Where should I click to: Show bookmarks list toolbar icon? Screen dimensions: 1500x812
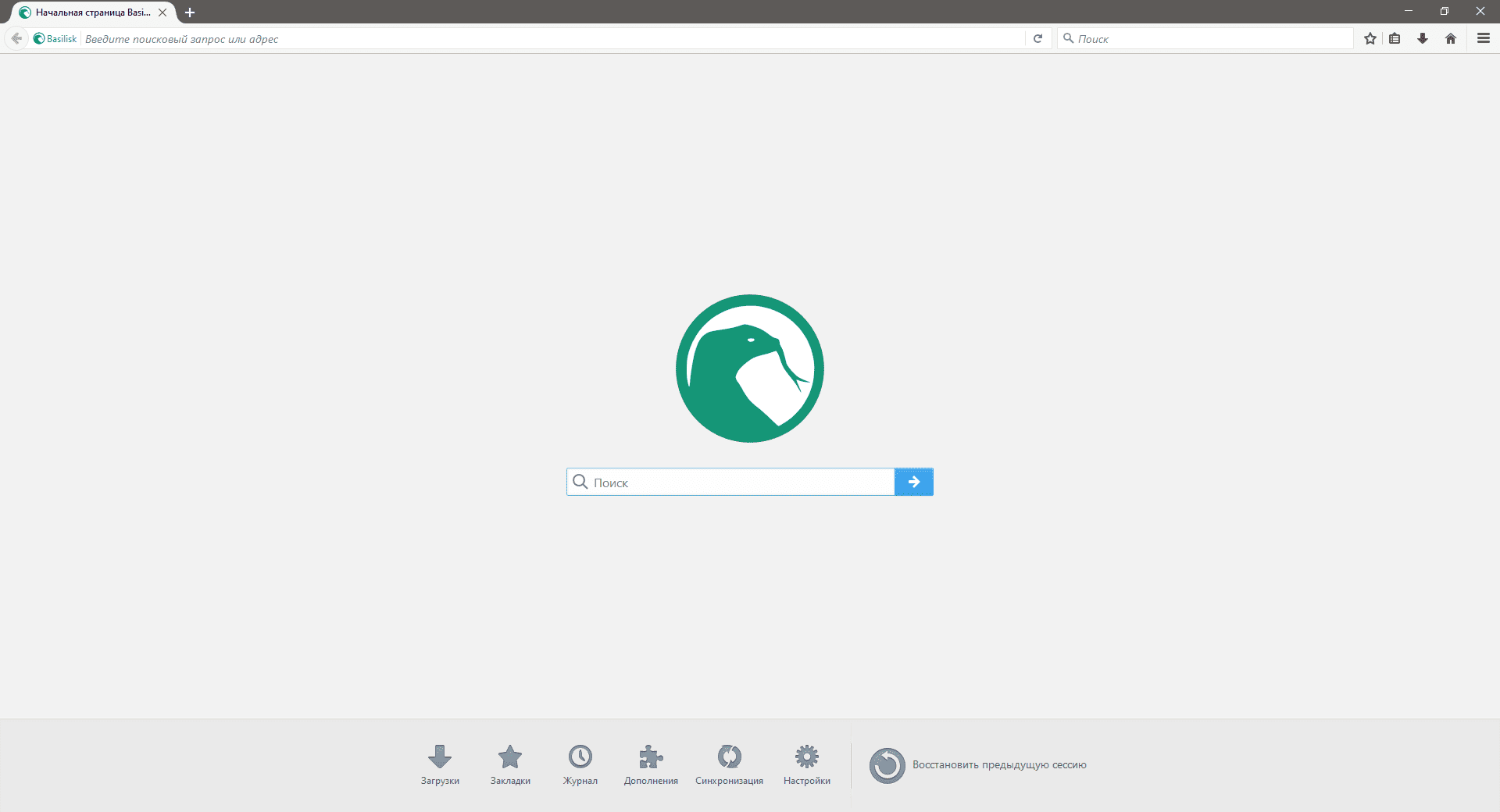[x=1395, y=38]
